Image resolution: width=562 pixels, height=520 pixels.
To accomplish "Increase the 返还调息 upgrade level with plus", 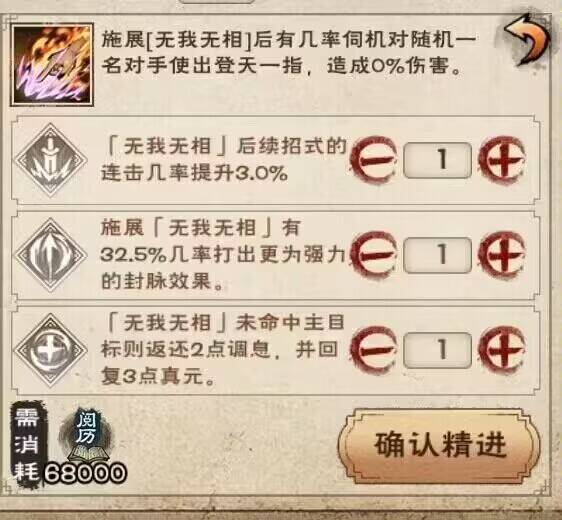I will coord(503,349).
